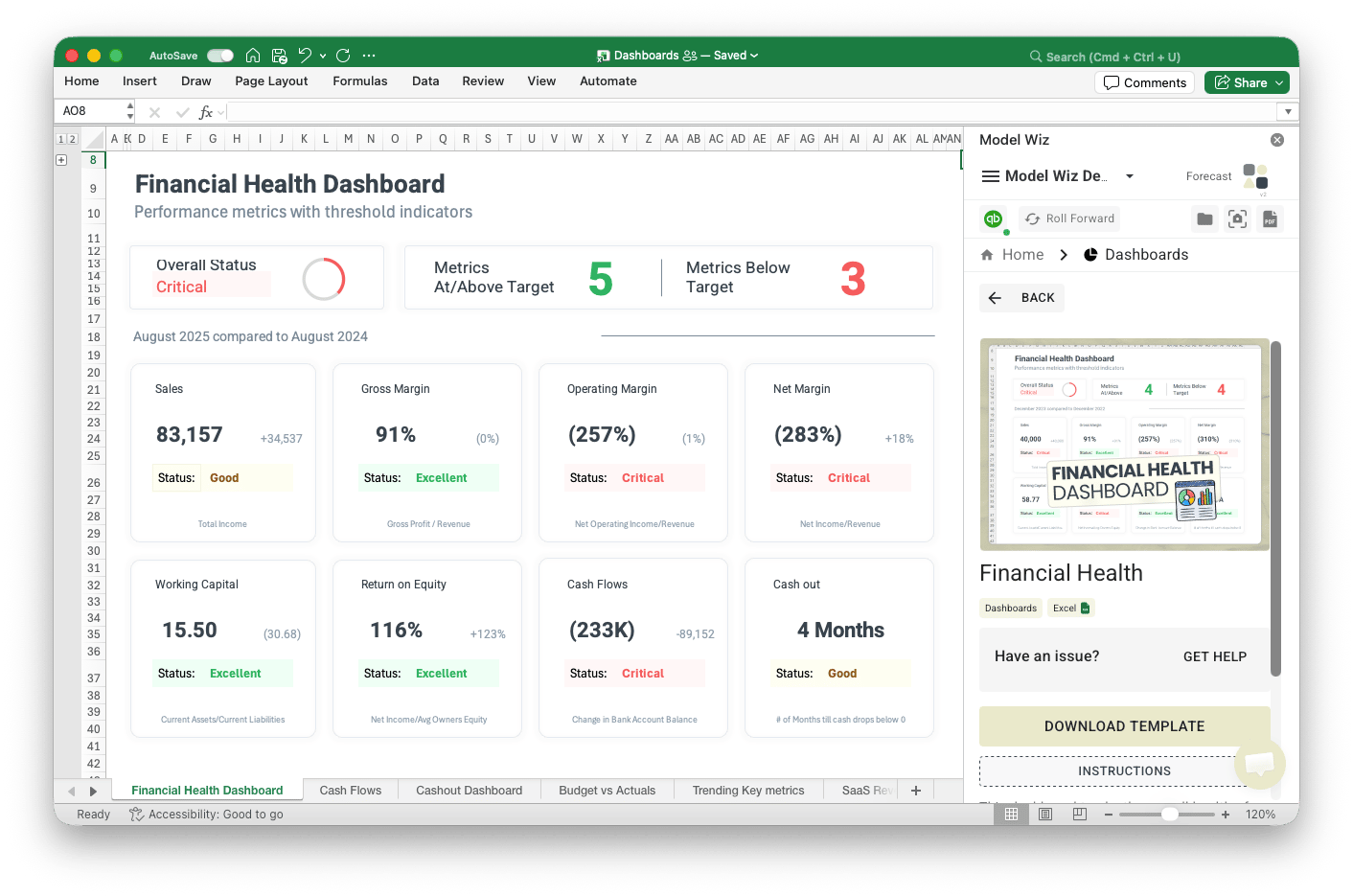The image size is (1353, 896).
Task: Click the Undo arrow in title bar
Action: (x=305, y=56)
